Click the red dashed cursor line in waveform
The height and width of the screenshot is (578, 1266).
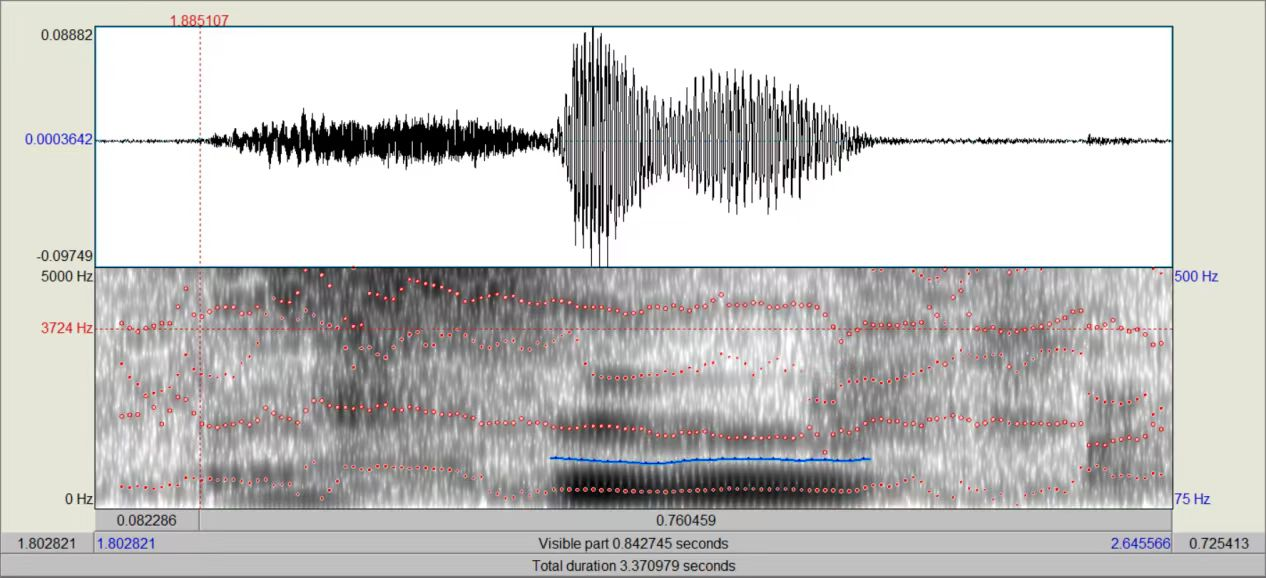point(200,200)
